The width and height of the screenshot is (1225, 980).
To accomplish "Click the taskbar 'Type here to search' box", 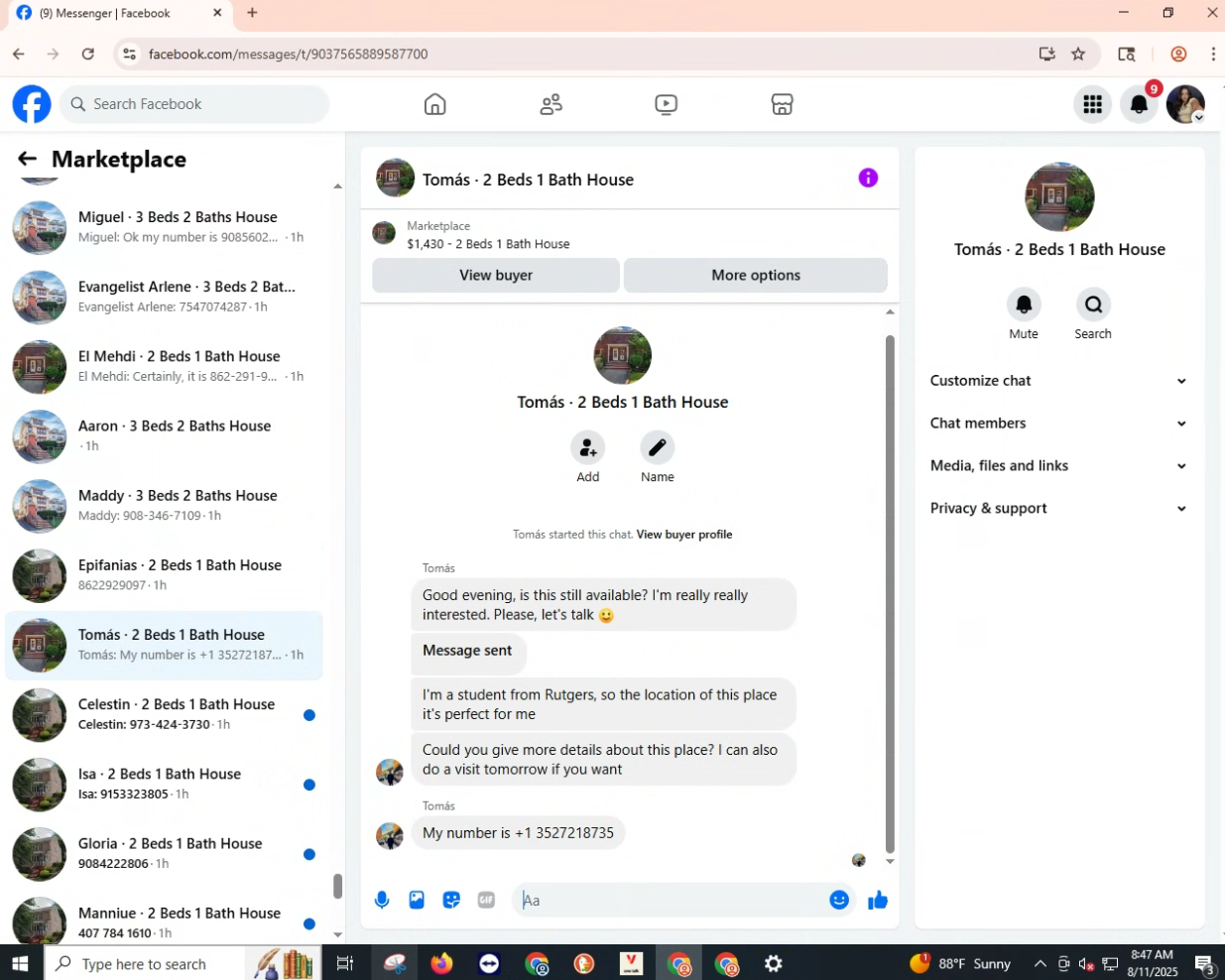I will [144, 963].
